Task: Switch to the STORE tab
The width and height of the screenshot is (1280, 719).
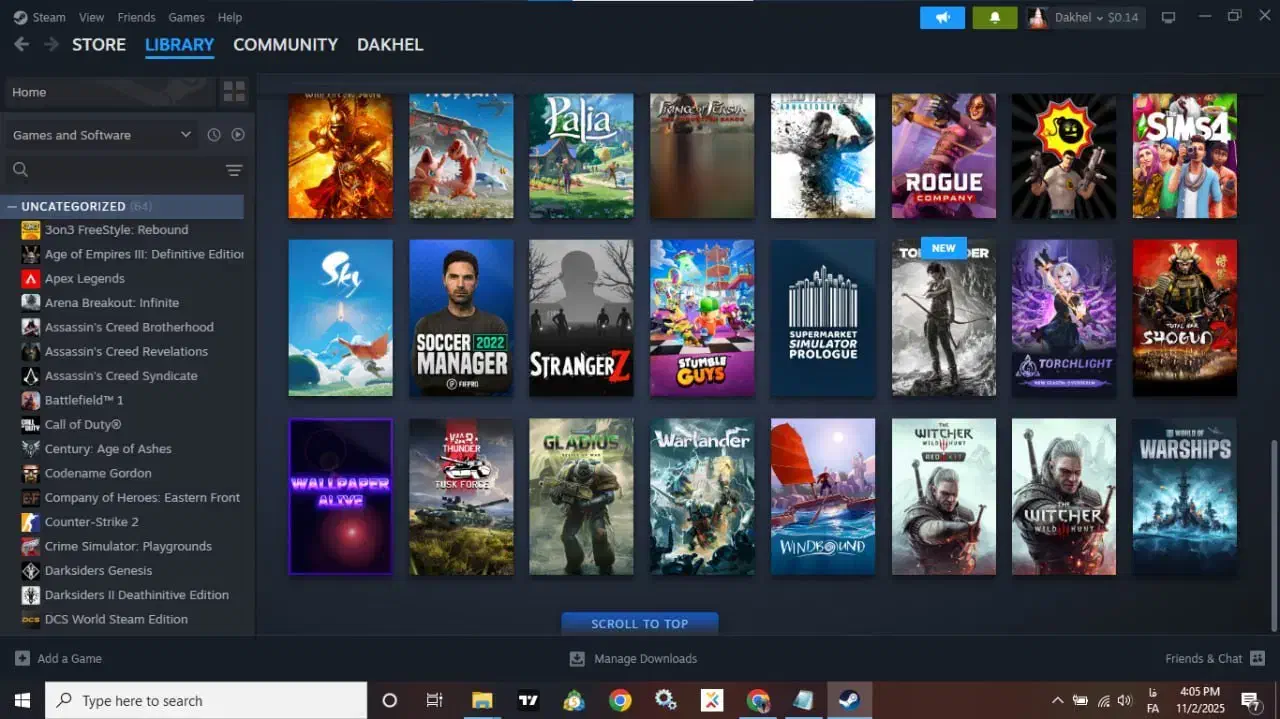Action: coord(99,44)
